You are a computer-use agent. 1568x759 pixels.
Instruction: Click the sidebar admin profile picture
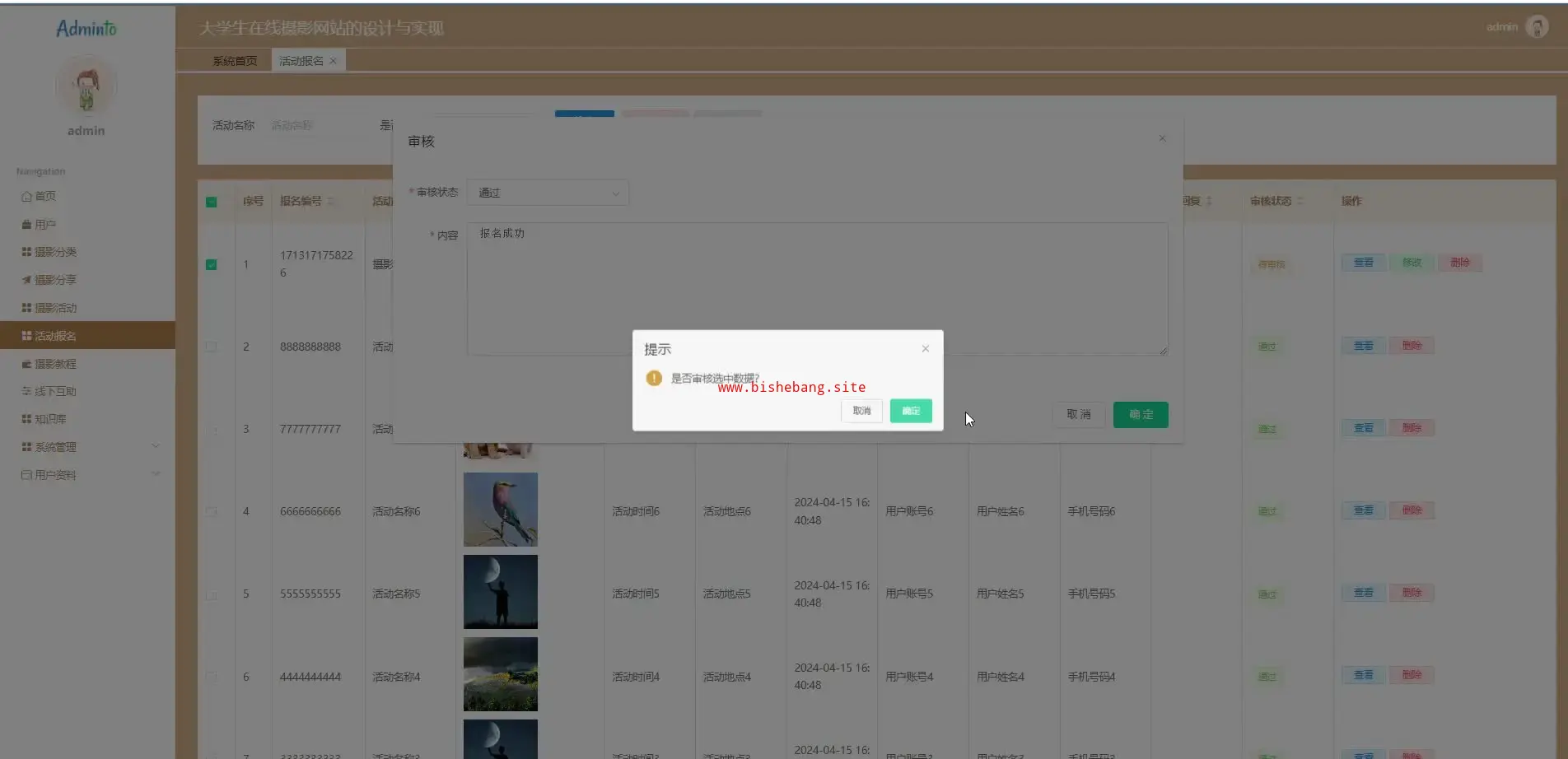click(x=86, y=86)
